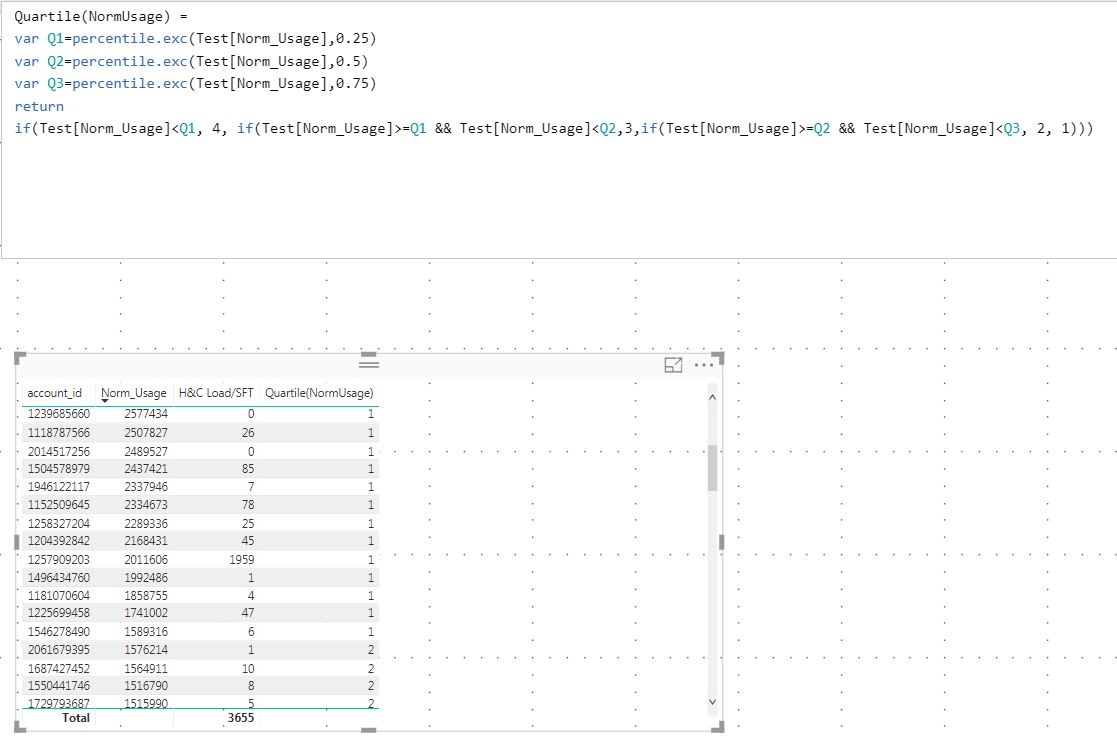Select account_id cell 1204392842
The height and width of the screenshot is (740, 1117).
(58, 541)
